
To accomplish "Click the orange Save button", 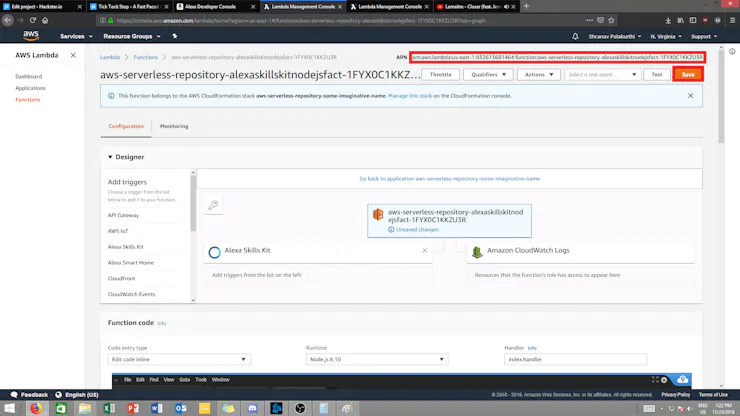I will (688, 75).
